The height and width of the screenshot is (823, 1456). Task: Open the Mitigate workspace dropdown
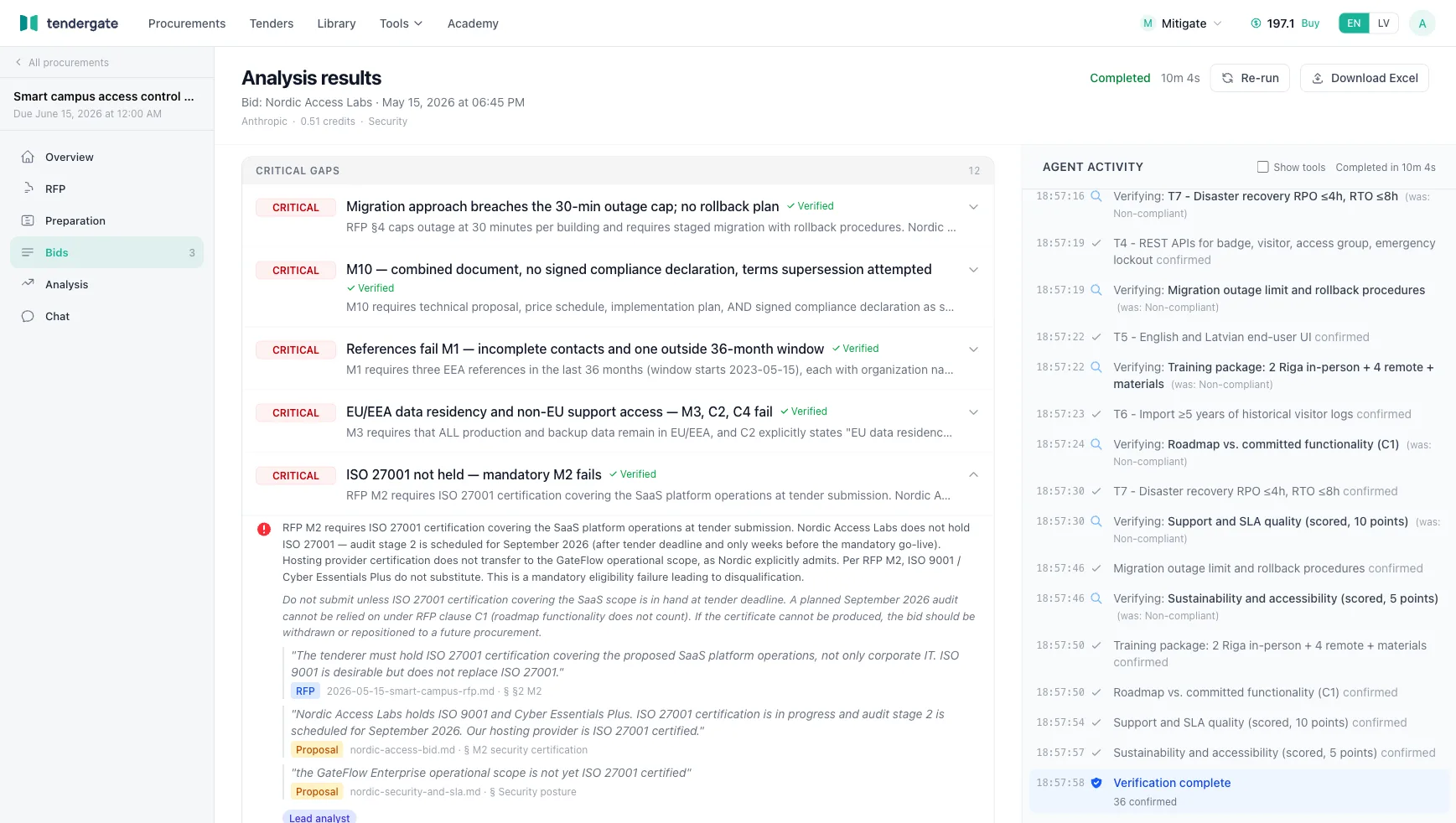coord(1182,23)
